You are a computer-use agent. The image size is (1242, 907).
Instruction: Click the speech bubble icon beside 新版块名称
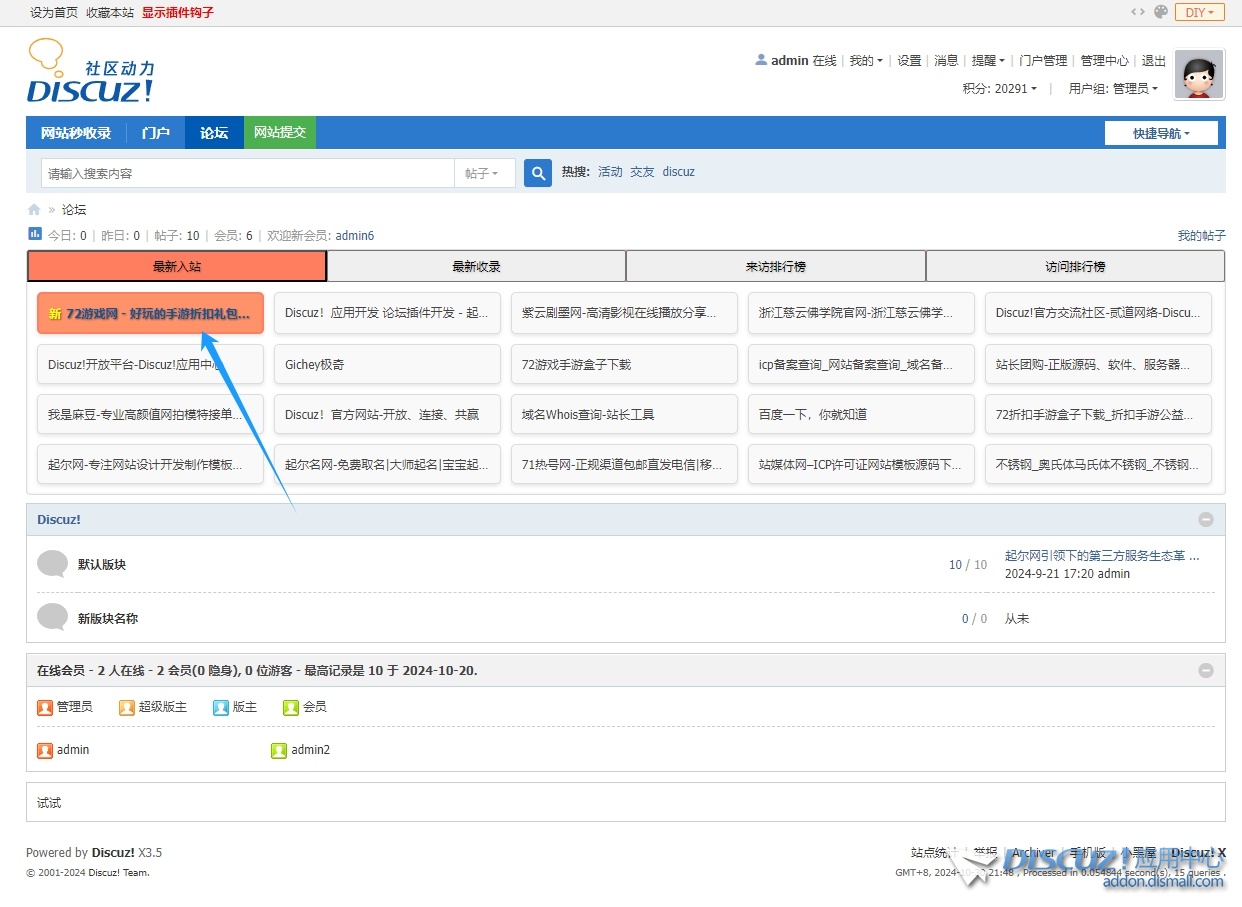52,618
